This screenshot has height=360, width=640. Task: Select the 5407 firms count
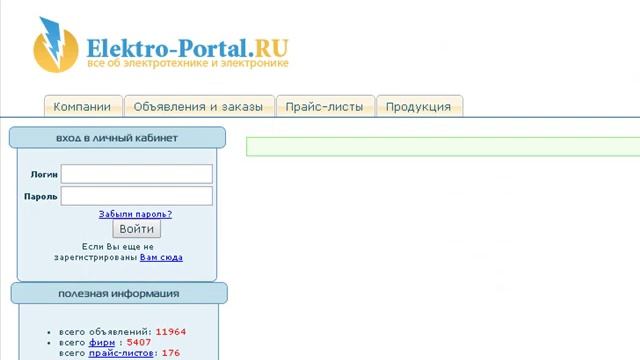(139, 342)
